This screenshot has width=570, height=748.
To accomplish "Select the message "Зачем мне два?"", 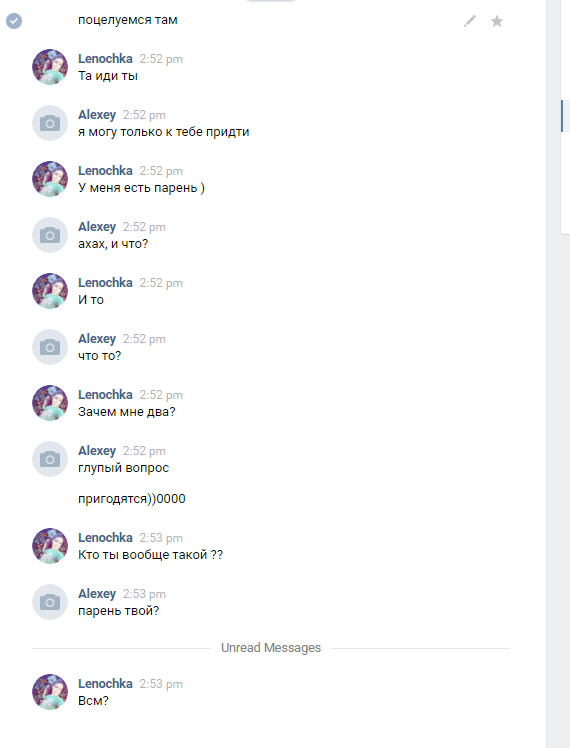I will click(127, 412).
